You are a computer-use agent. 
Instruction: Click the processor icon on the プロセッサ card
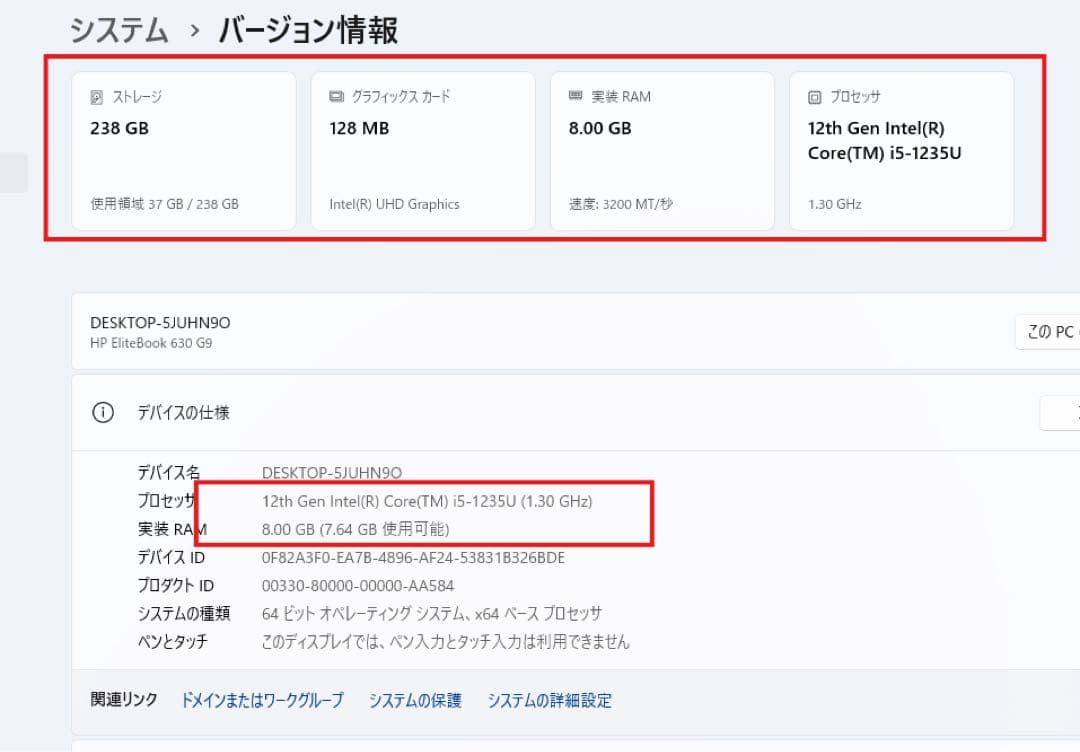pyautogui.click(x=813, y=96)
